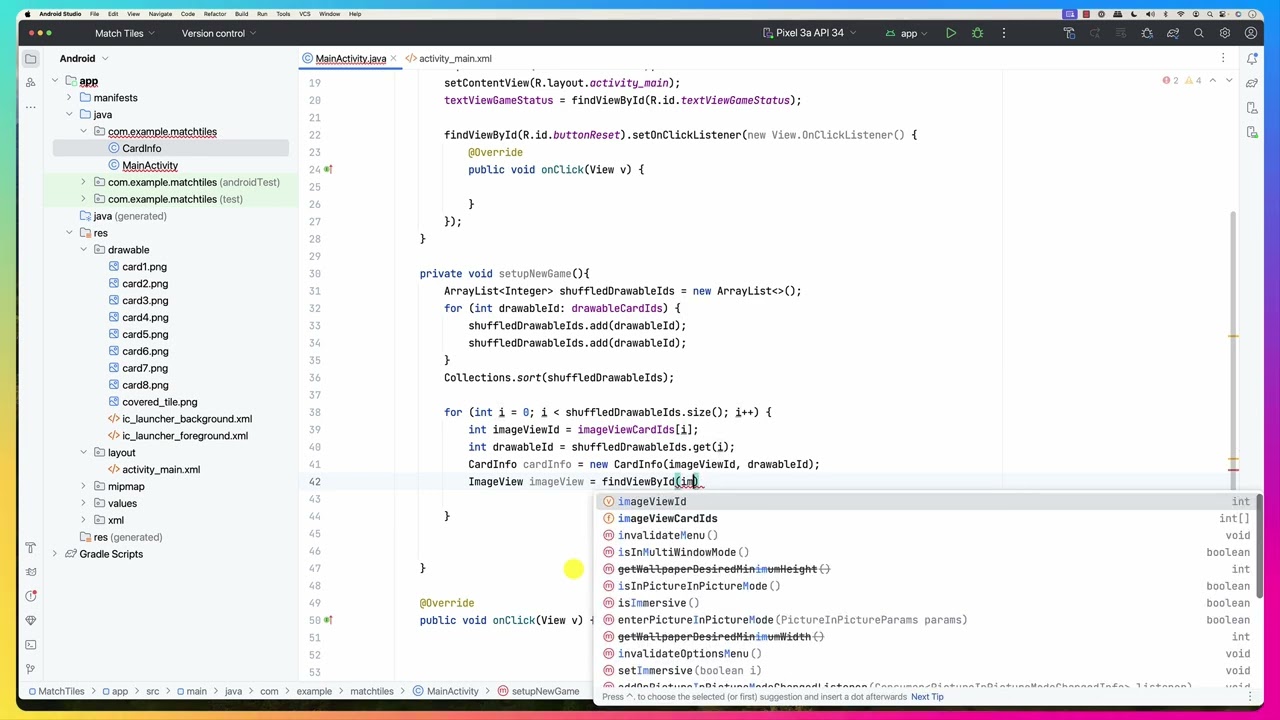Close the MainActivity.java tab
This screenshot has width=1280, height=720.
coord(395,59)
